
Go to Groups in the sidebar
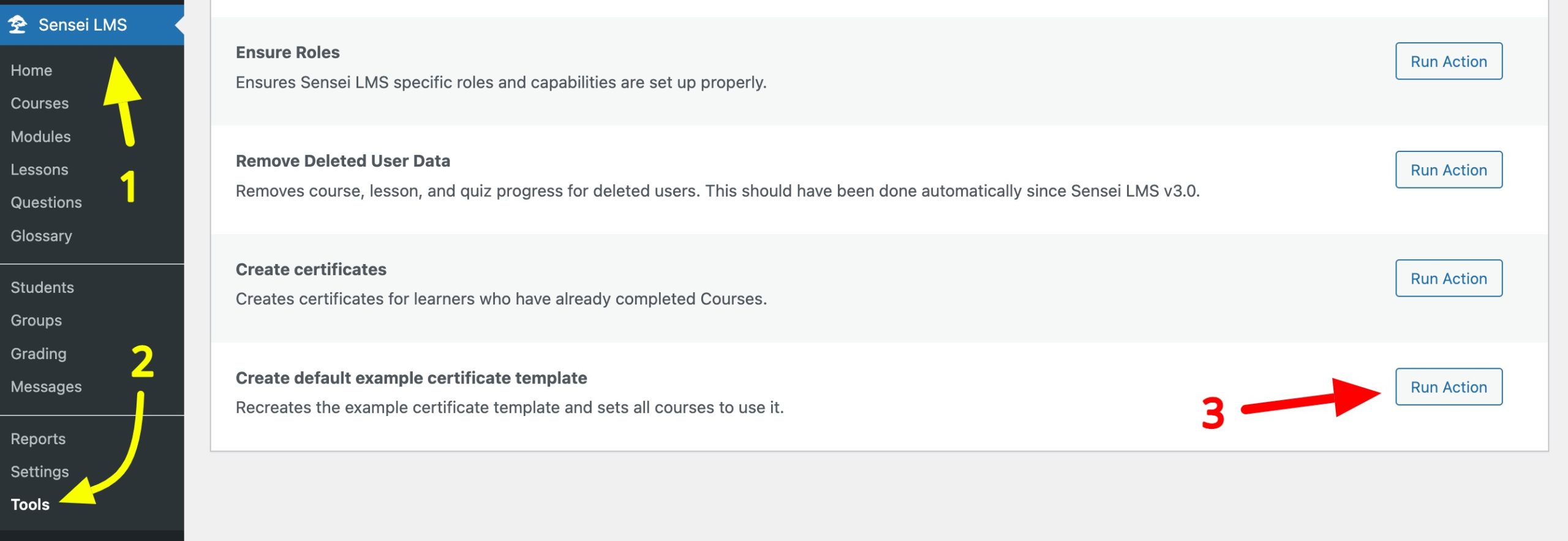[x=36, y=320]
